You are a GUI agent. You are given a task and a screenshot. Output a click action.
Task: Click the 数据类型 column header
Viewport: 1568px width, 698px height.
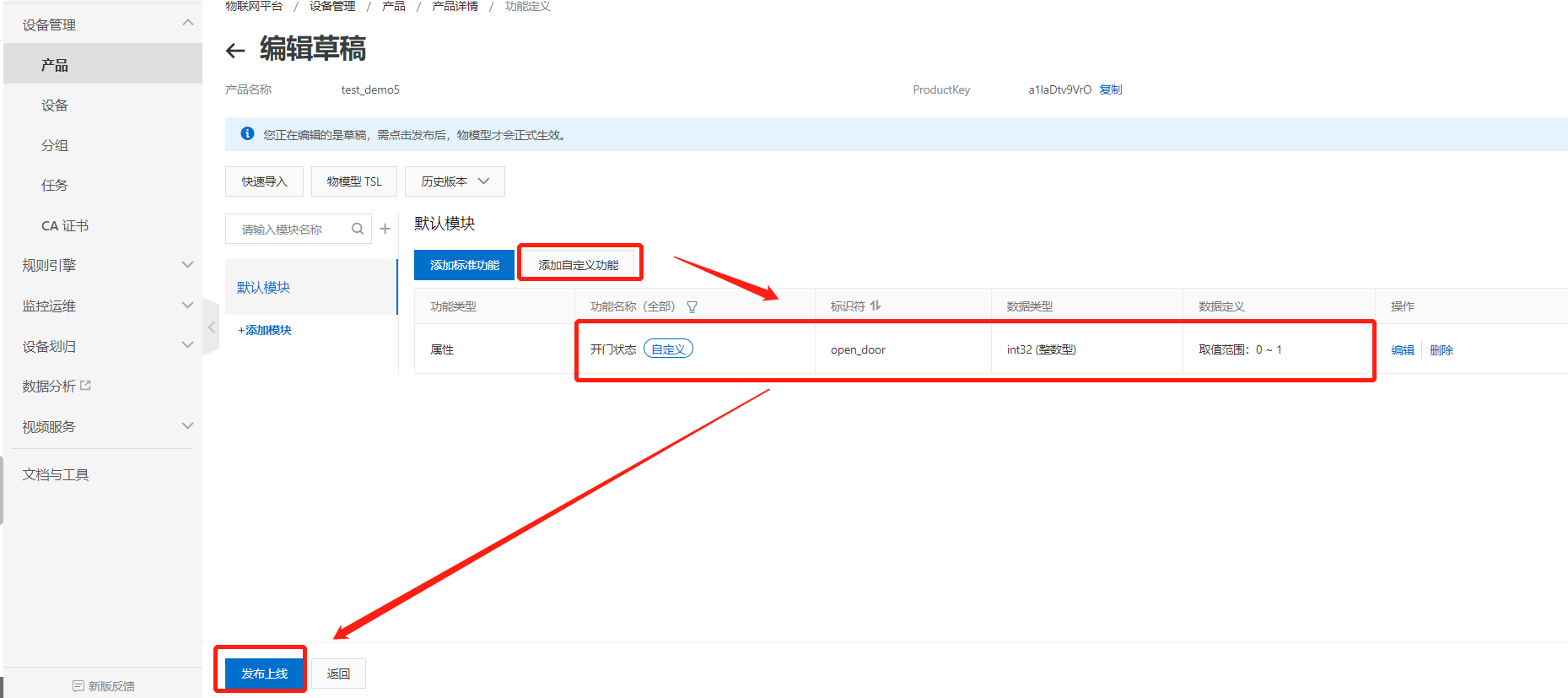(1029, 306)
